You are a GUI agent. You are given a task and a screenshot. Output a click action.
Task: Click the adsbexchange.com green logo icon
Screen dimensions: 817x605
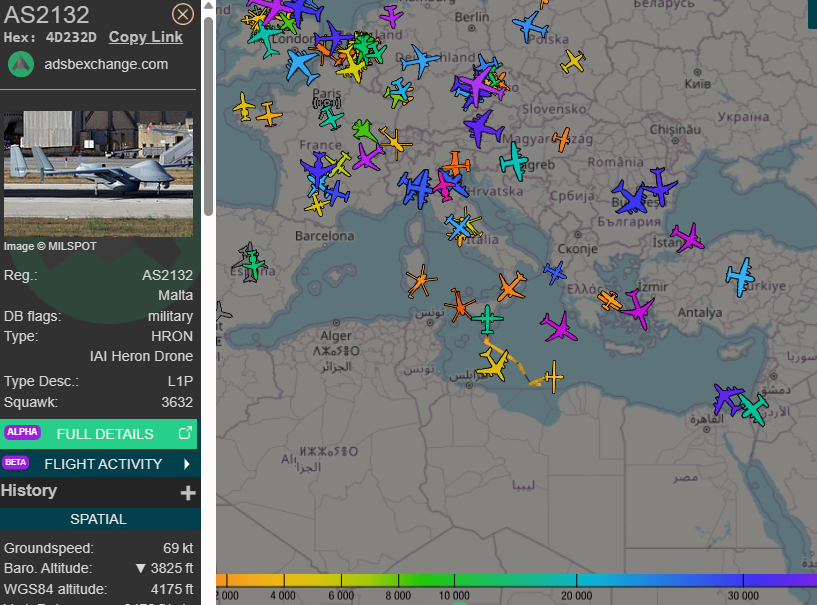tap(21, 65)
